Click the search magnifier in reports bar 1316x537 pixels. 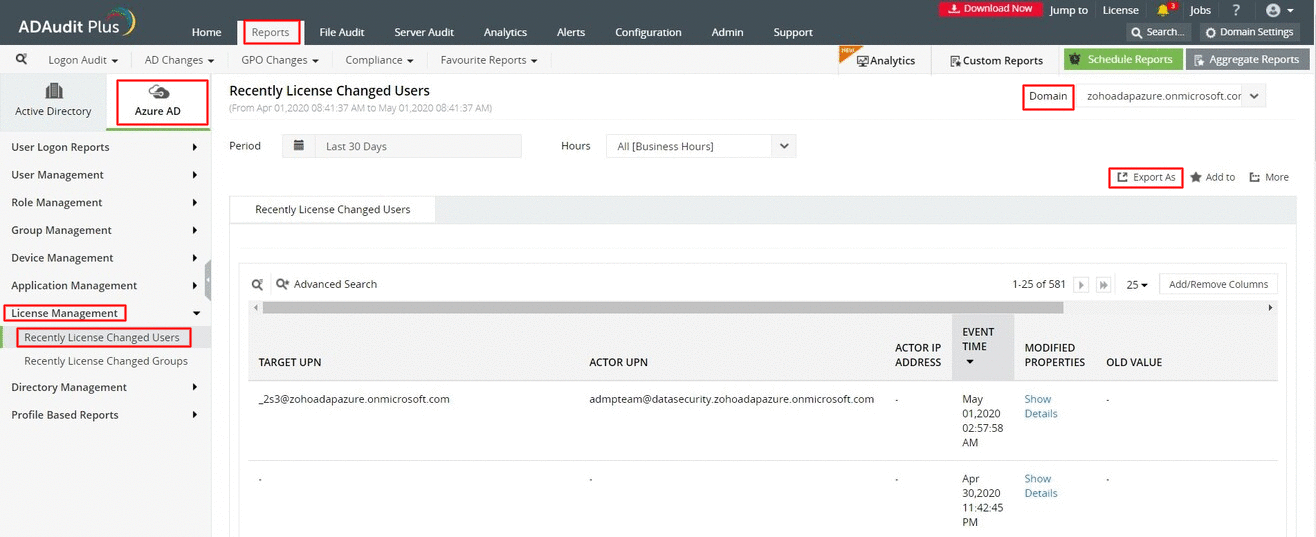[21, 60]
